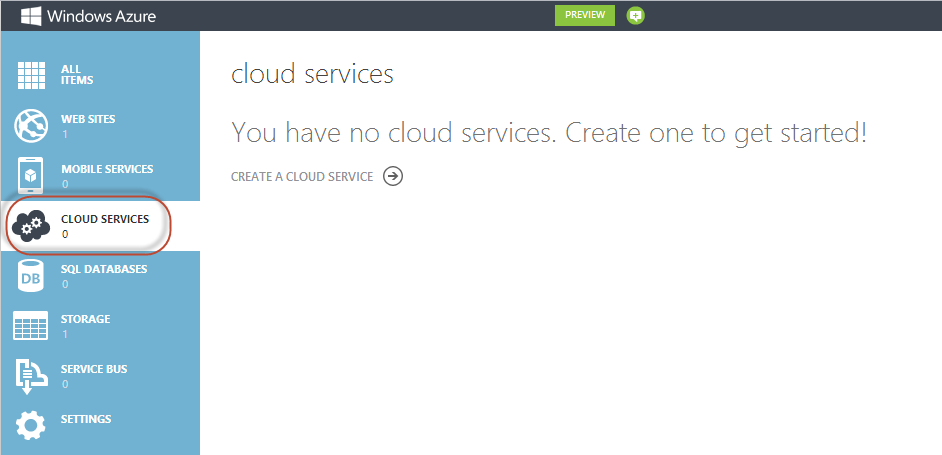The image size is (942, 455).
Task: Click the All Items grid icon
Action: click(x=31, y=76)
